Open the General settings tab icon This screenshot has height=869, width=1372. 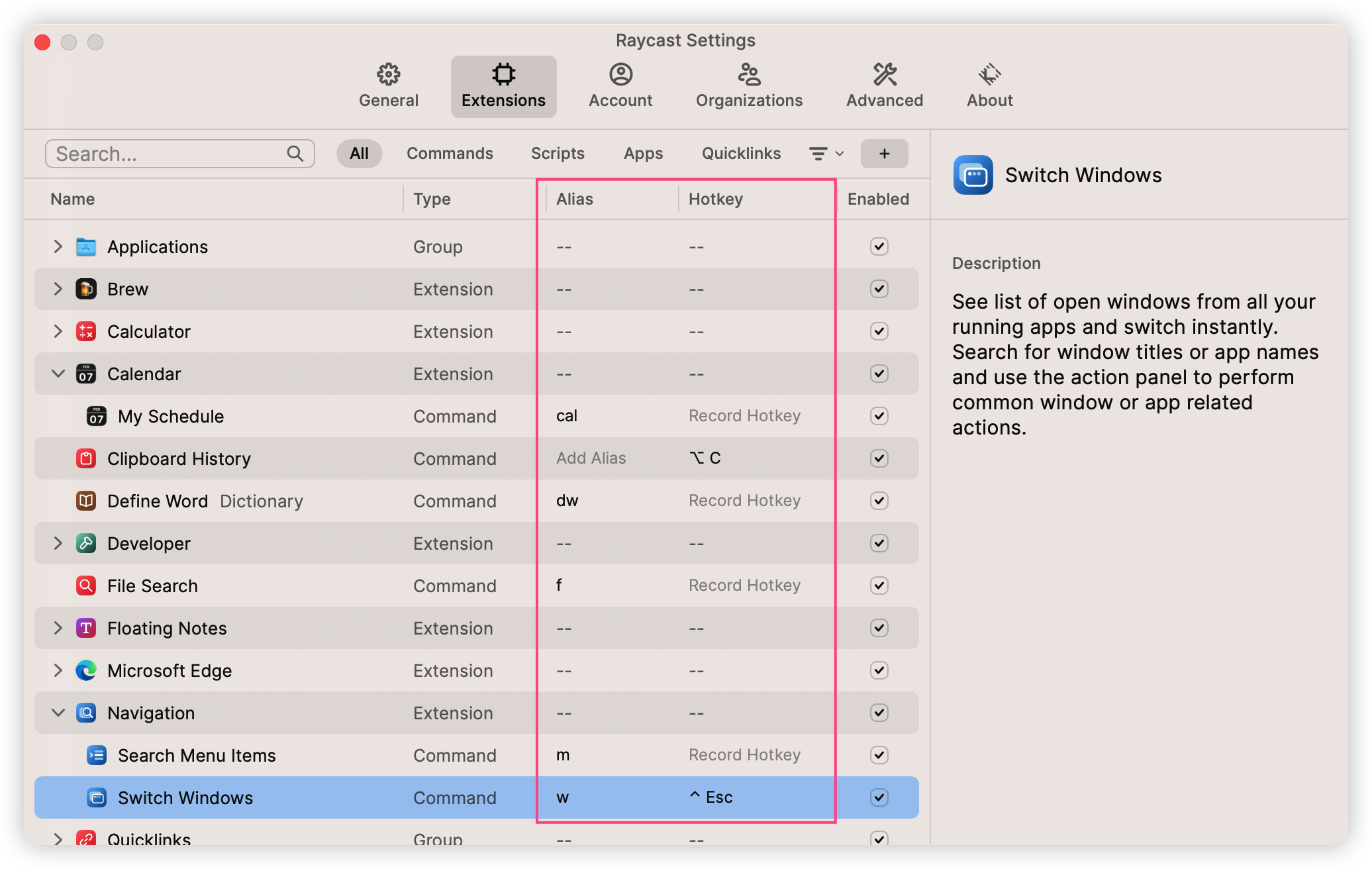389,74
